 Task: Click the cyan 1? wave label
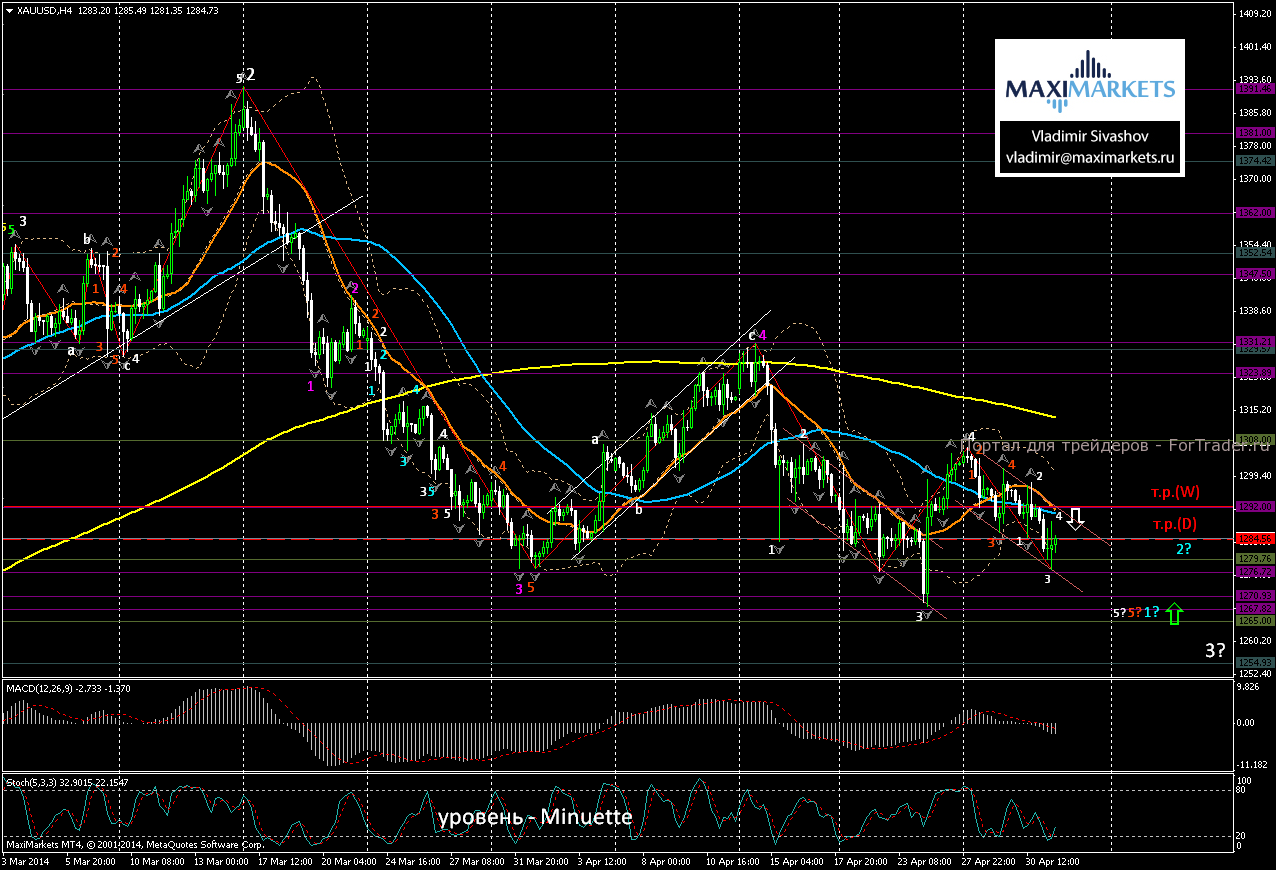1152,612
